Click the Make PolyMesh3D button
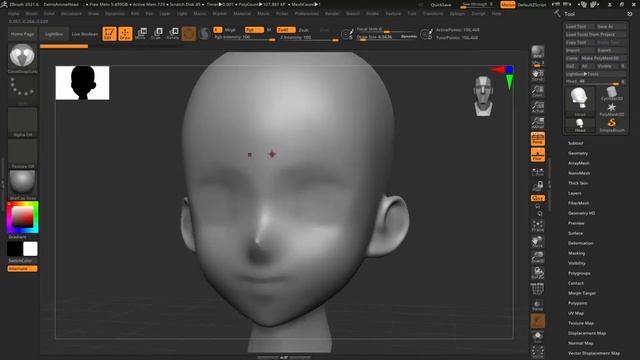The height and width of the screenshot is (360, 640). pyautogui.click(x=603, y=58)
